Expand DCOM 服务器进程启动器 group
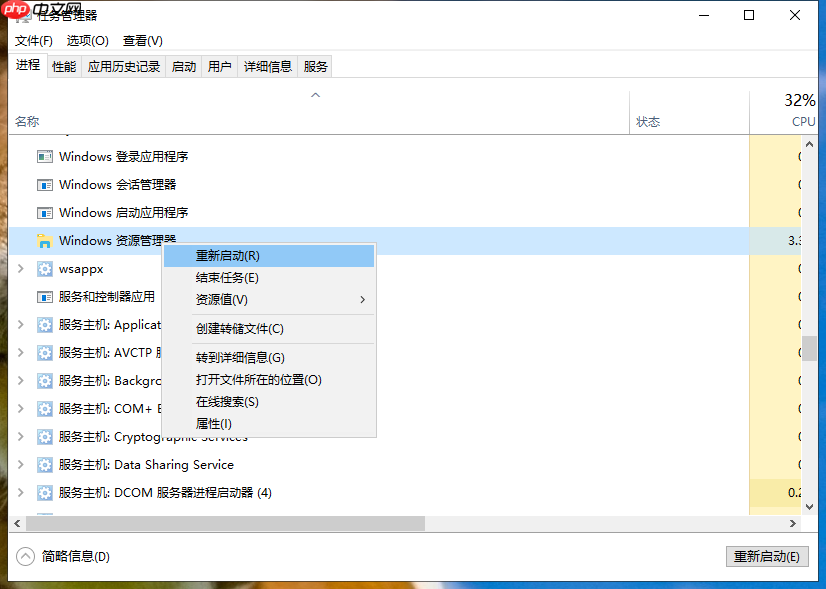Screen dimensions: 826x589 tap(19, 492)
